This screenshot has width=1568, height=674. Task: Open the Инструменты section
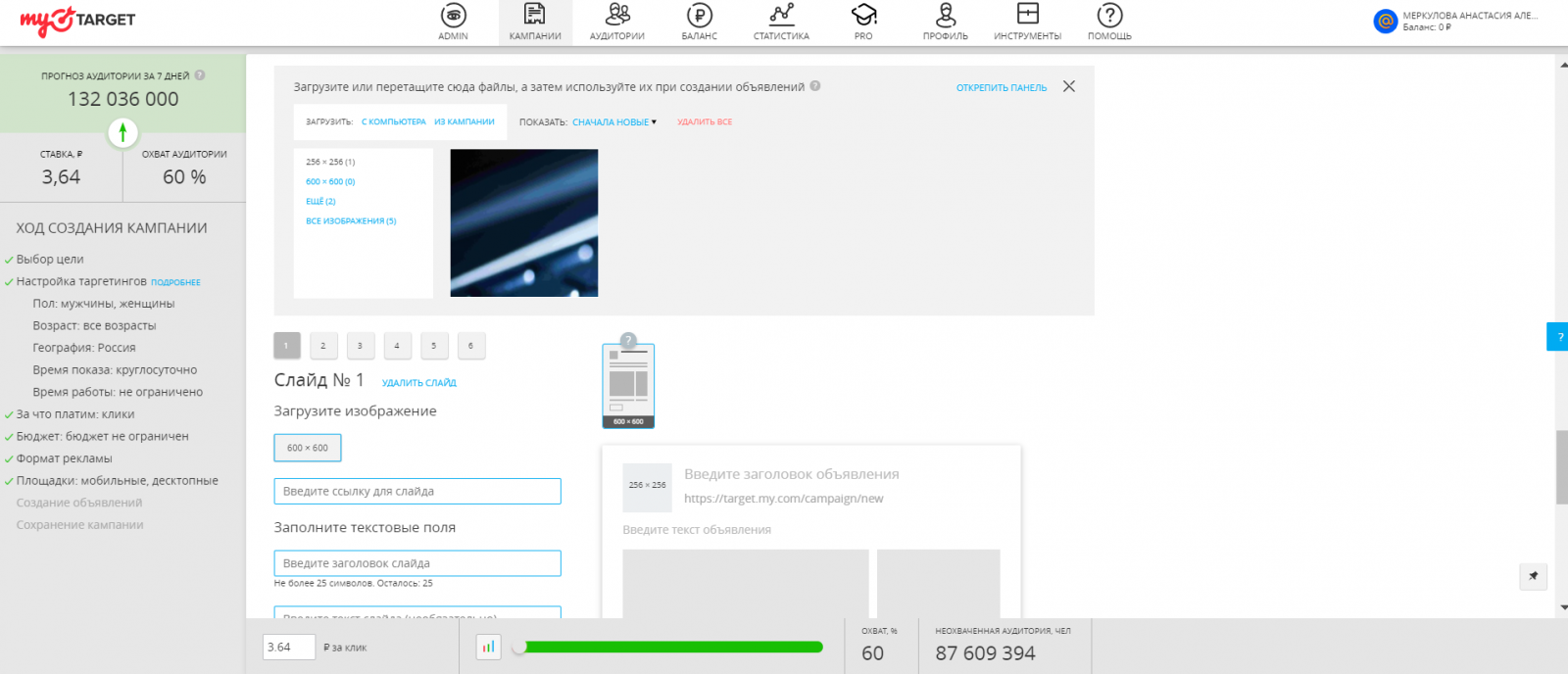1027,23
